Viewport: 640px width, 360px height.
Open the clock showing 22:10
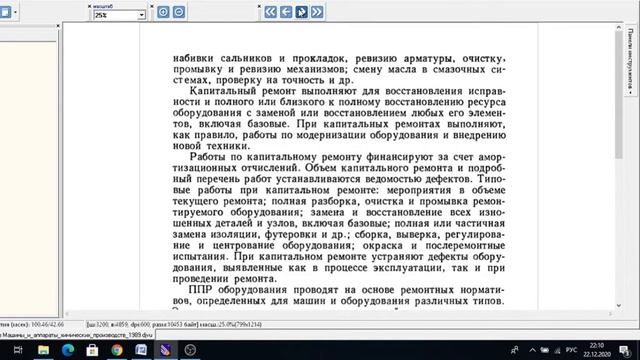coord(597,350)
